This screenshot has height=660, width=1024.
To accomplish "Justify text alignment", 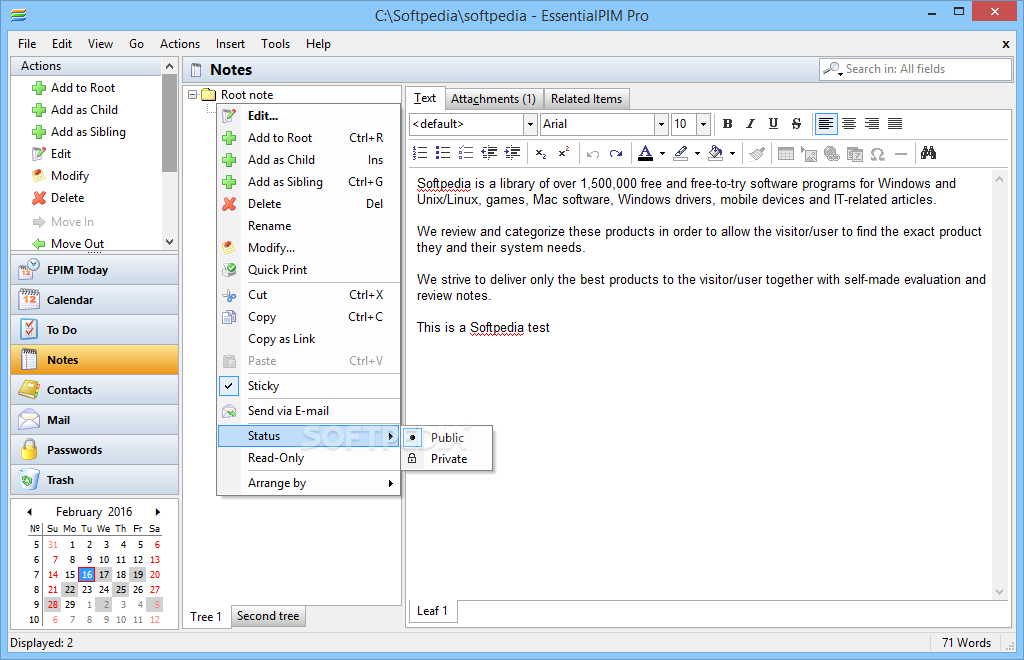I will tap(895, 123).
